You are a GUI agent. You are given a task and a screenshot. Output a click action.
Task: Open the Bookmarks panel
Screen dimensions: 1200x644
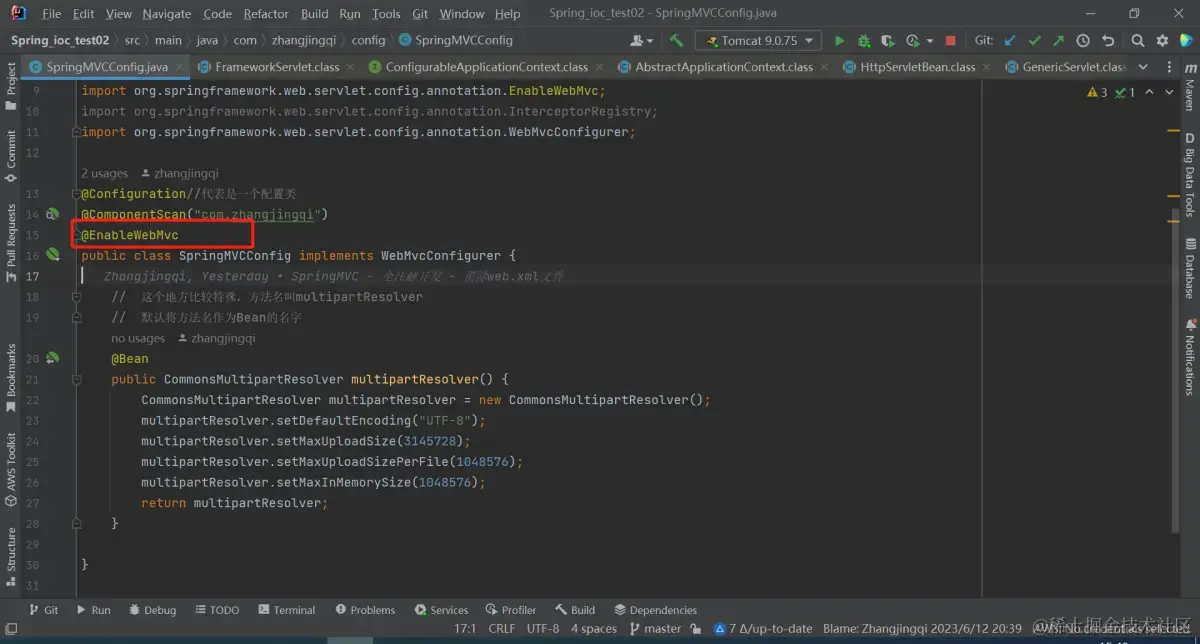11,377
